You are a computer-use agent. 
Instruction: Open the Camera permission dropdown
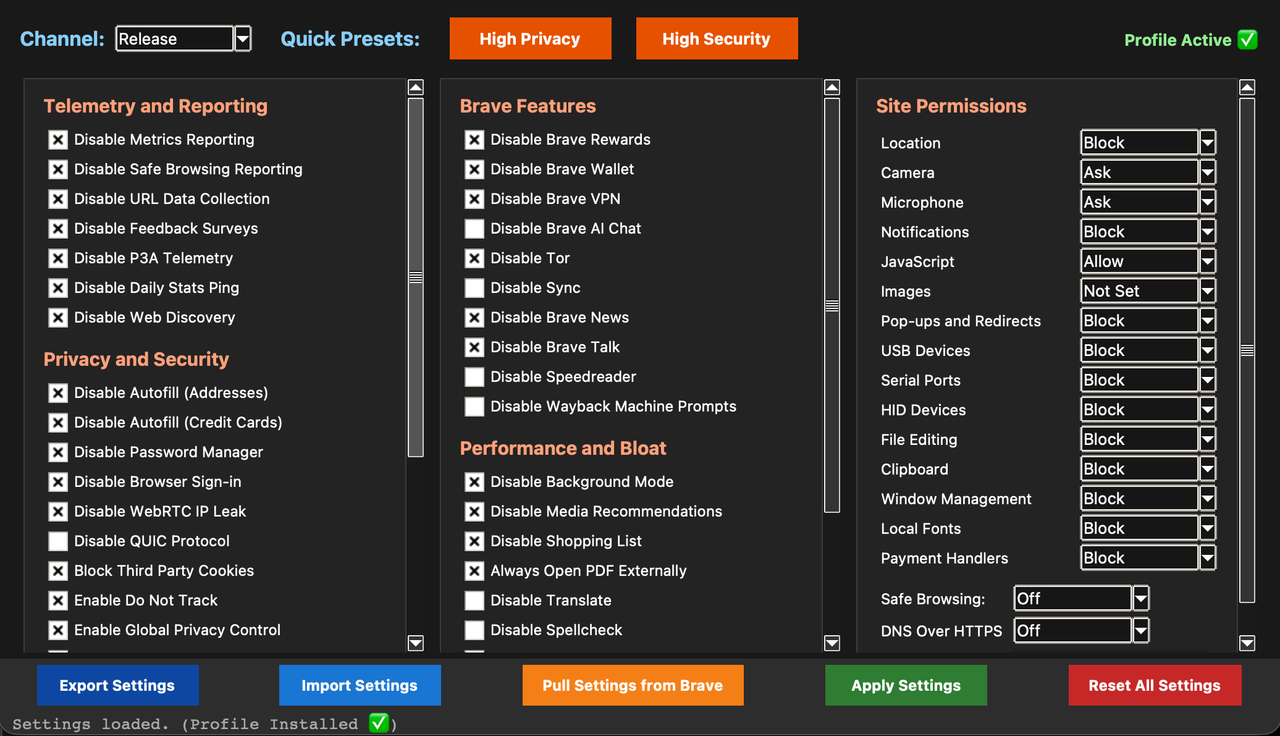pos(1148,172)
